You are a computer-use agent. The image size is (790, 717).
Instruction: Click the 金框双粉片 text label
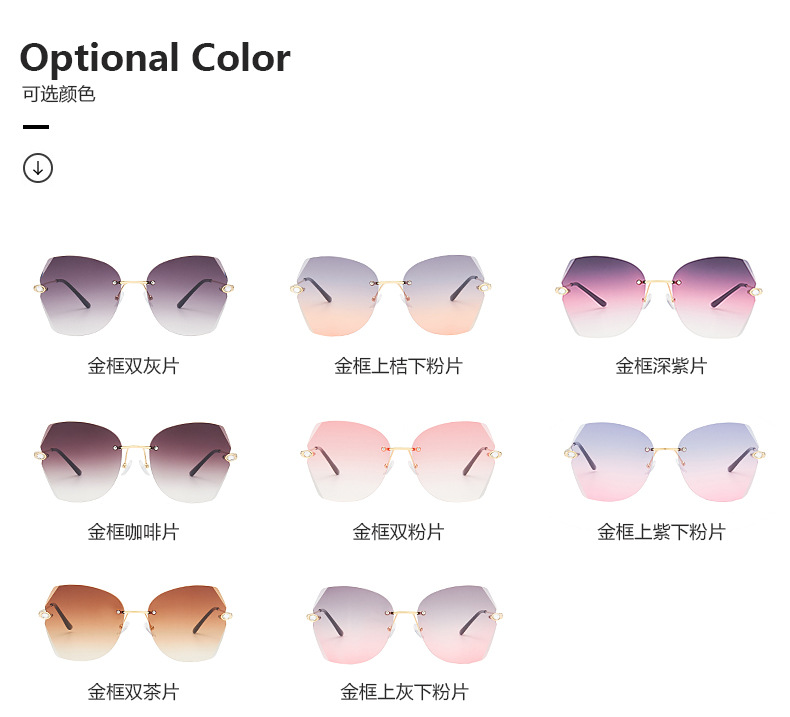(398, 532)
